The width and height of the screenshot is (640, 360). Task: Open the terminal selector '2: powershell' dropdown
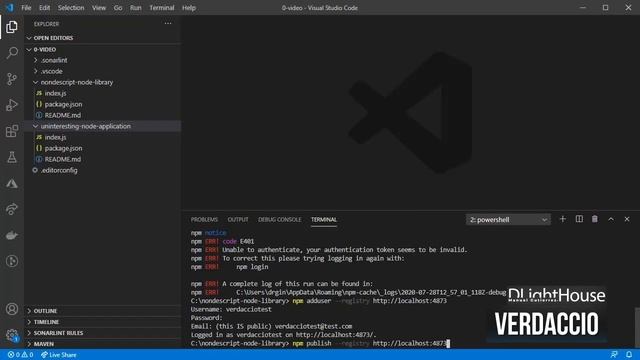point(508,220)
